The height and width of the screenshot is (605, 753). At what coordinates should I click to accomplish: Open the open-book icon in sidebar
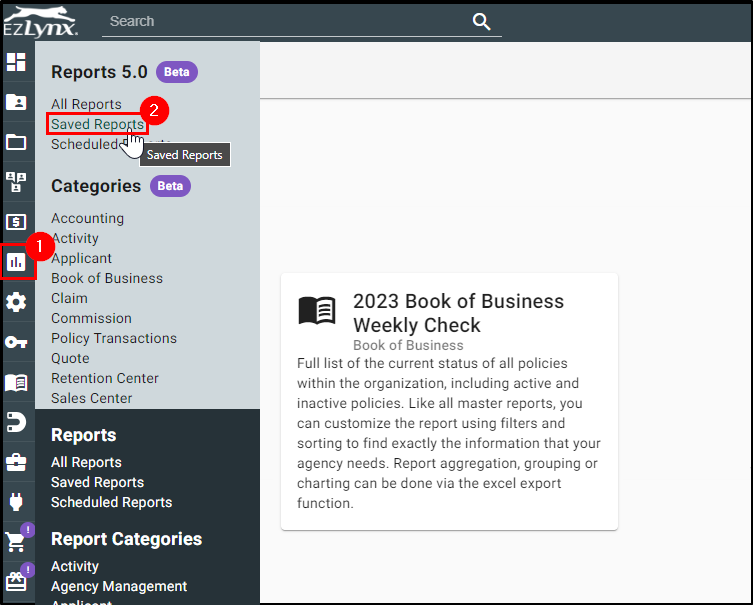tap(16, 382)
